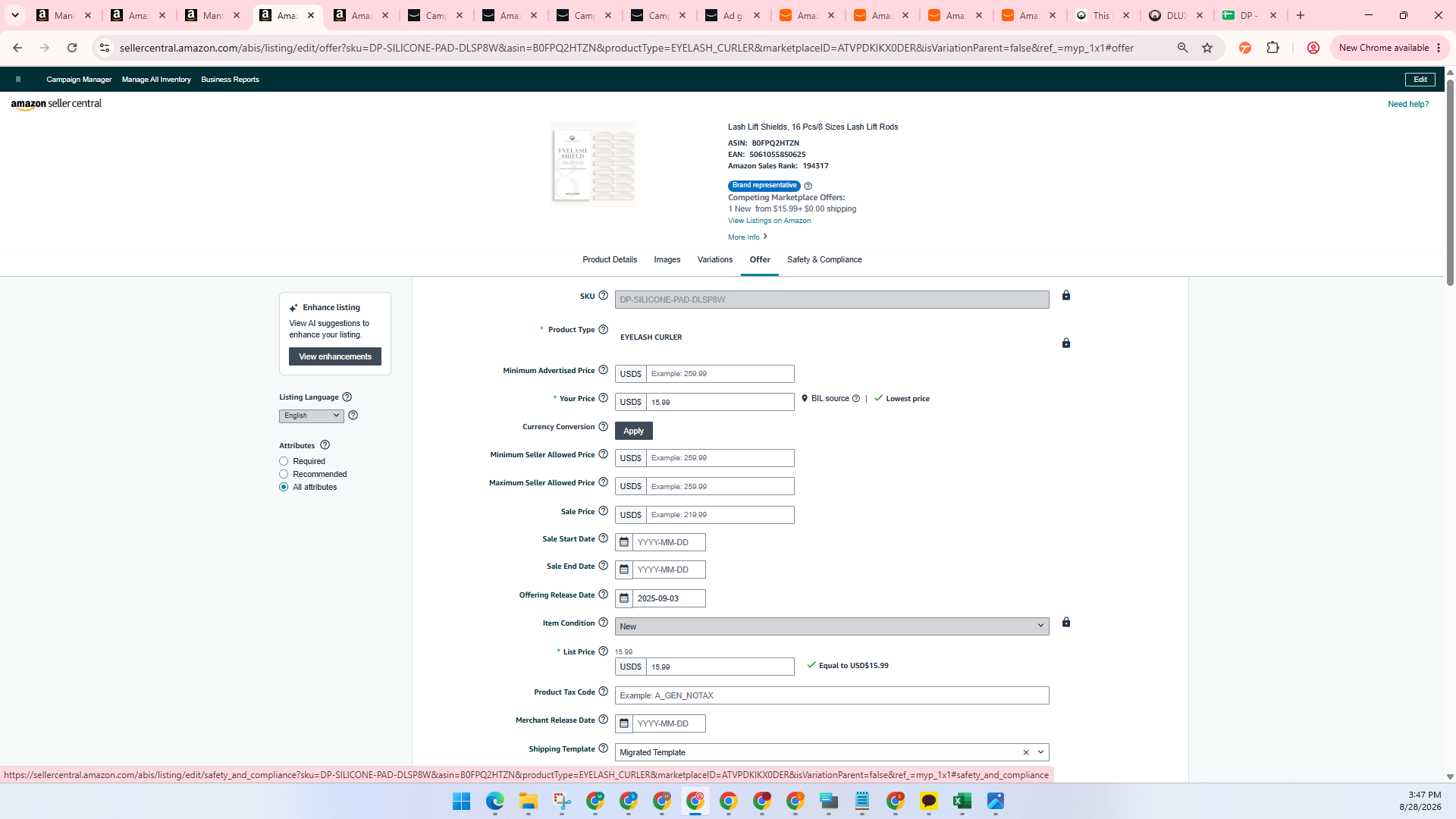The width and height of the screenshot is (1456, 819).
Task: Click the Minimum Advertised Price input field
Action: click(720, 374)
